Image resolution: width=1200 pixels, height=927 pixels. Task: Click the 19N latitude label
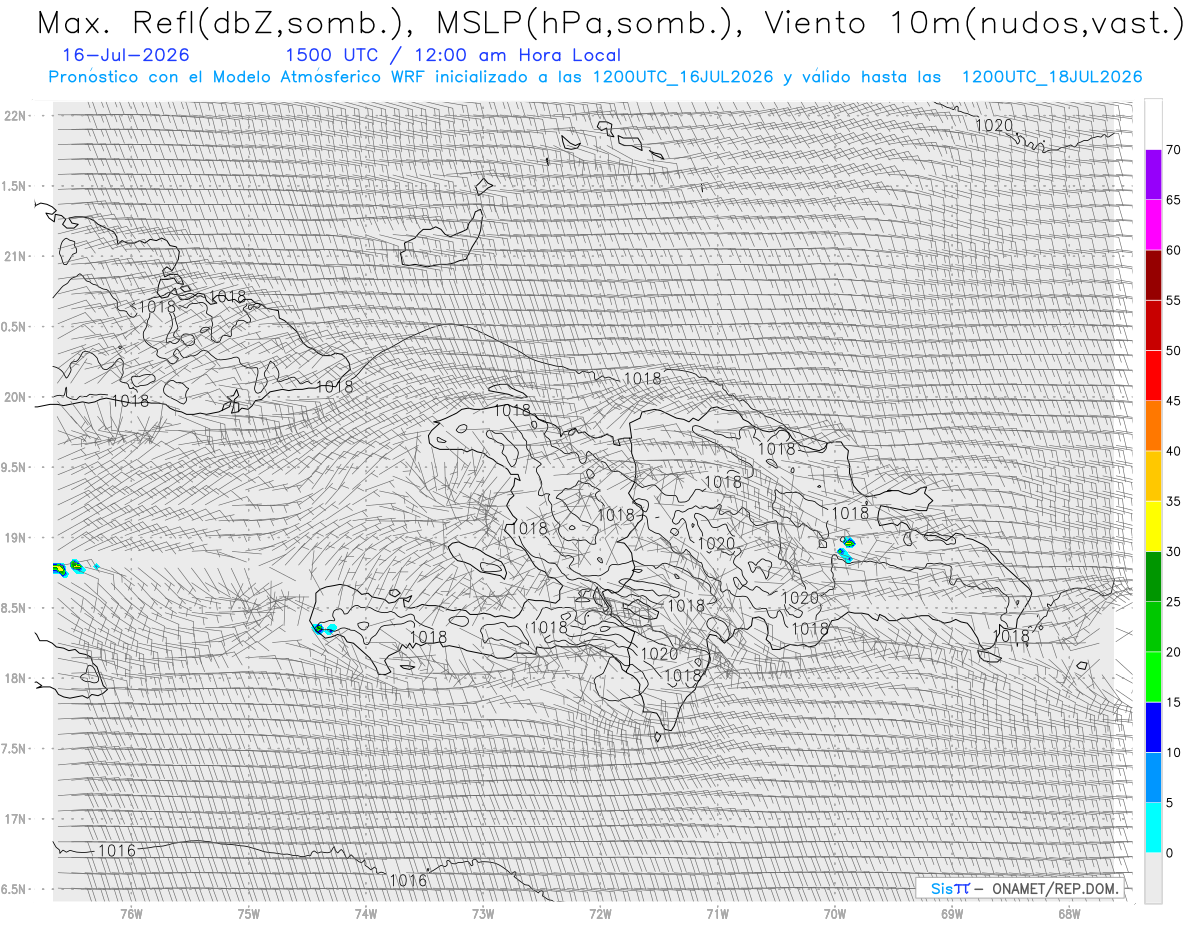pyautogui.click(x=17, y=538)
